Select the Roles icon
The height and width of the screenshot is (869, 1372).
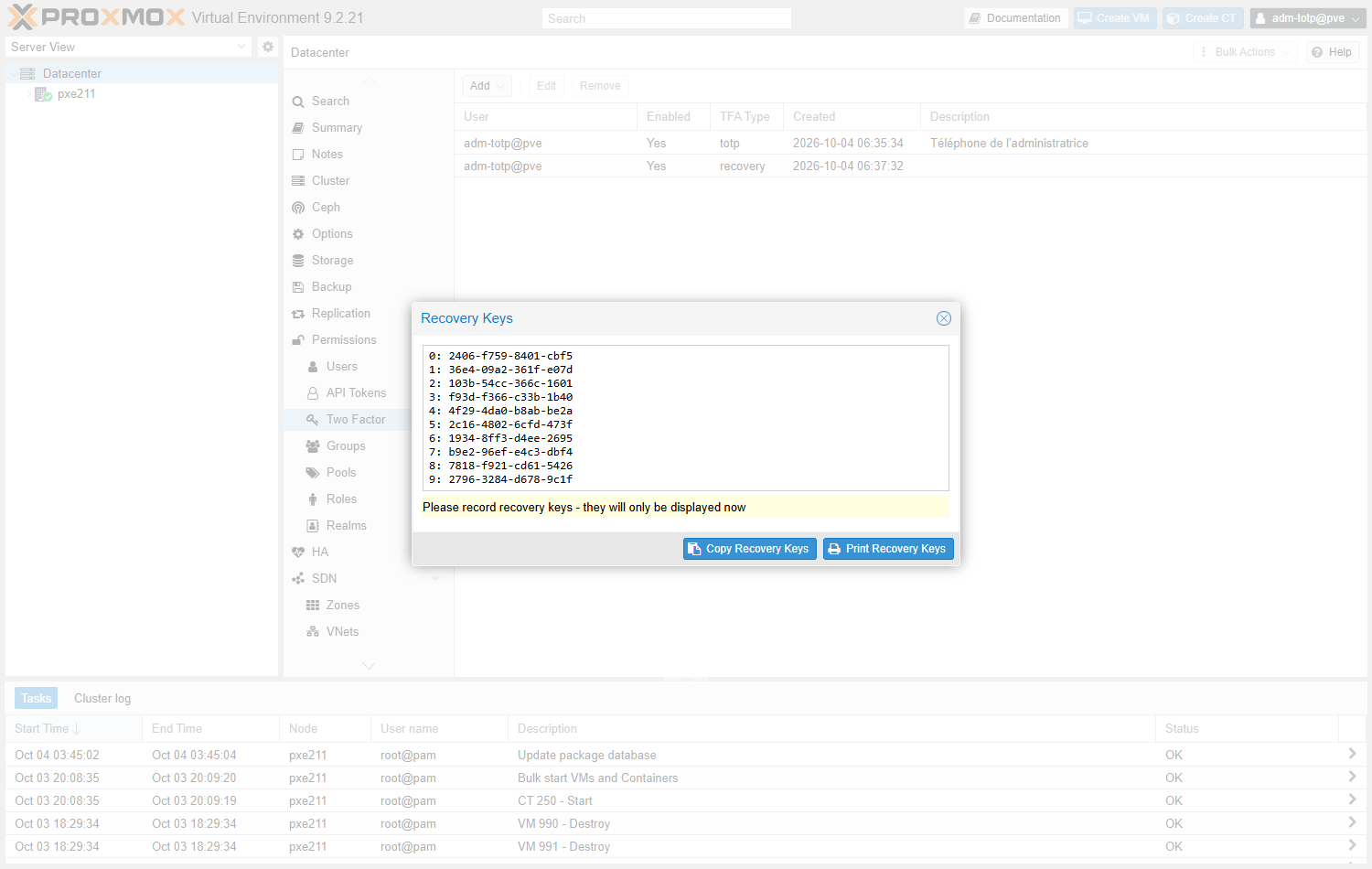[313, 499]
